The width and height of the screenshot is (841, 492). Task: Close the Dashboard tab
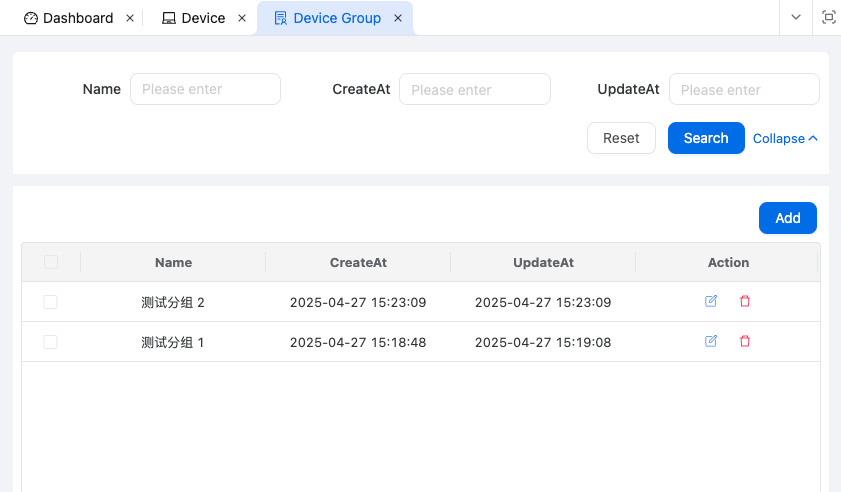coord(130,18)
